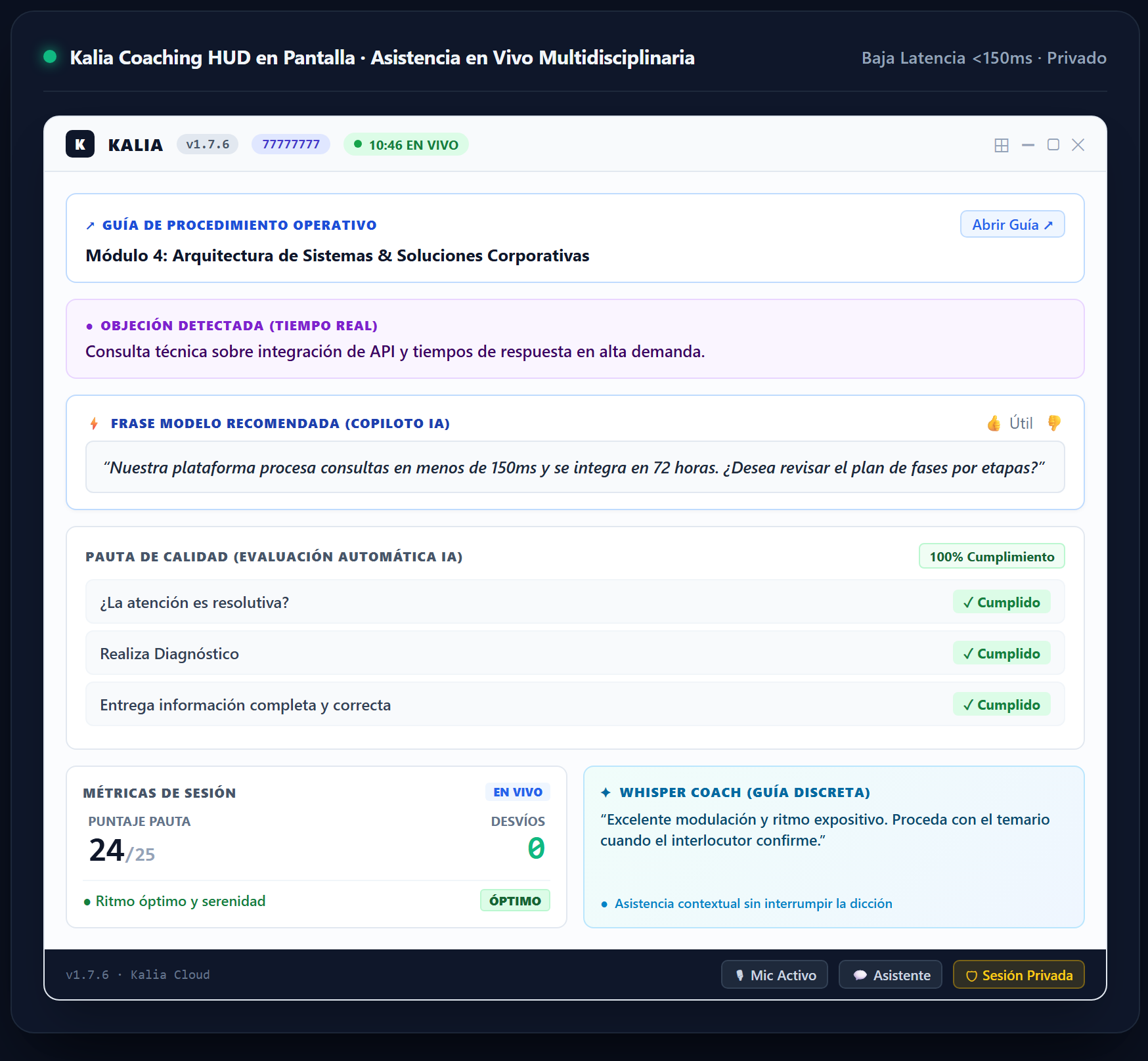The image size is (1148, 1061).
Task: Click the 100% Cumplimiento badge
Action: 992,557
